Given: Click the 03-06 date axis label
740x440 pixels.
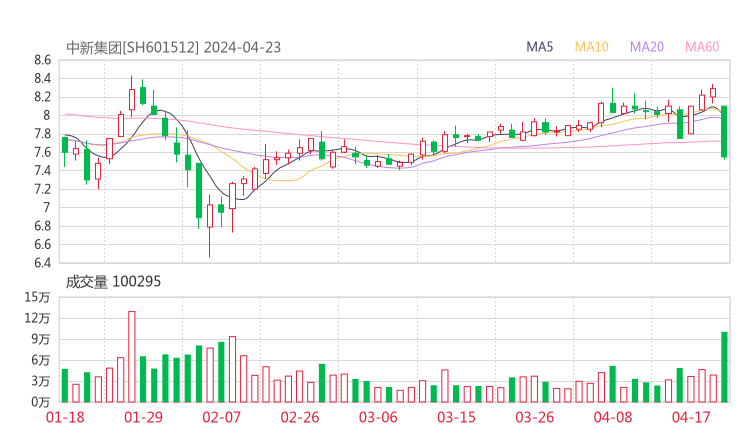Looking at the screenshot, I should click(378, 417).
